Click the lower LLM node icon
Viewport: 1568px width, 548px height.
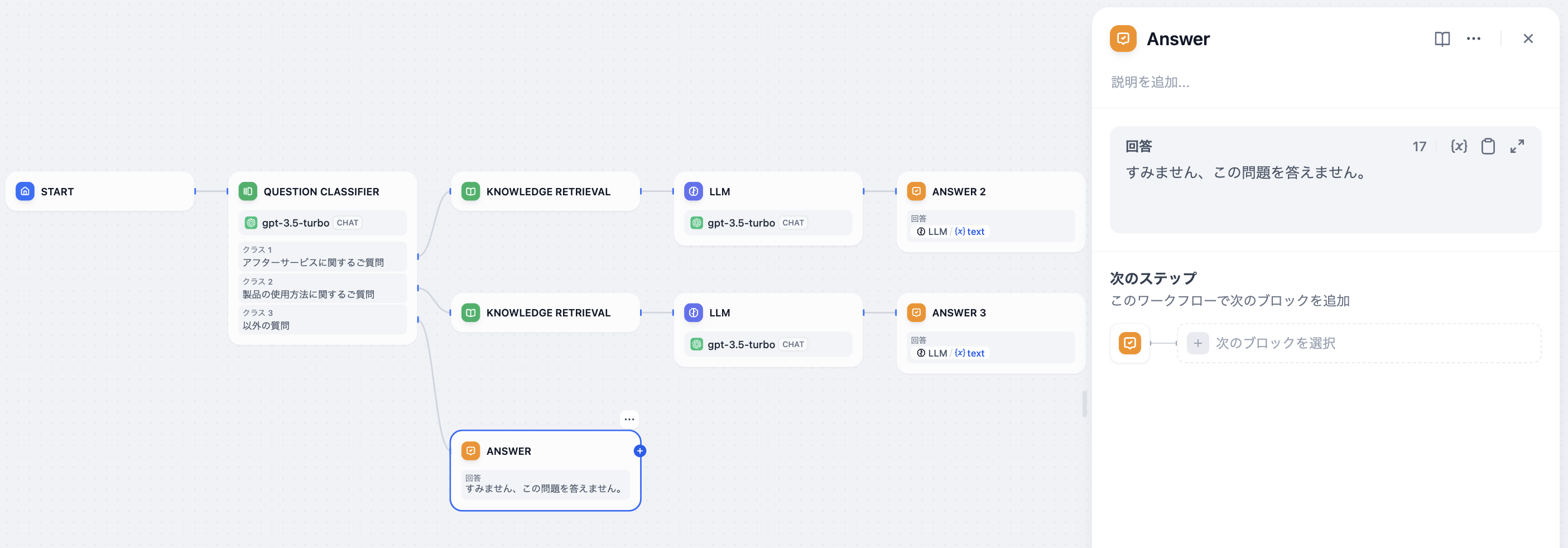click(693, 313)
